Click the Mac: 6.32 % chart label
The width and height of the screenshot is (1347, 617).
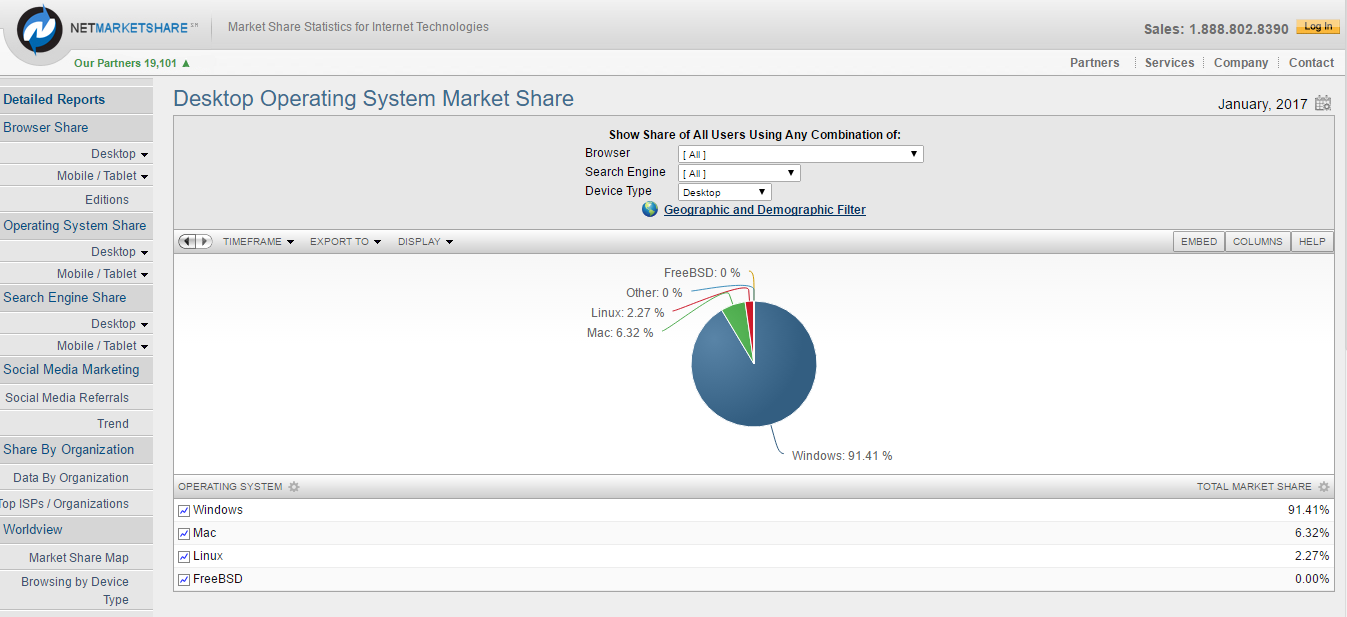[620, 333]
